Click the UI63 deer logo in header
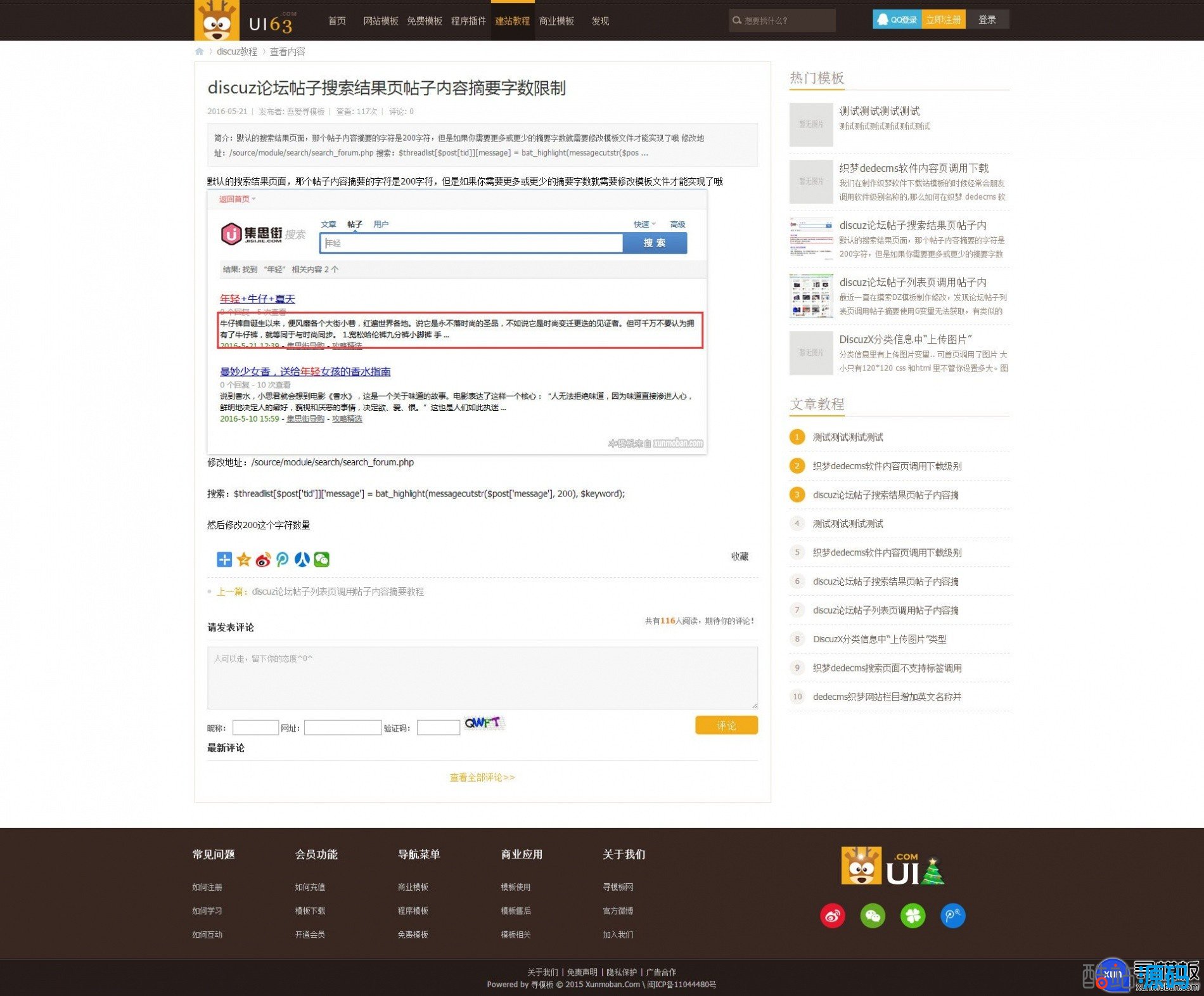Image resolution: width=1204 pixels, height=996 pixels. (x=245, y=21)
